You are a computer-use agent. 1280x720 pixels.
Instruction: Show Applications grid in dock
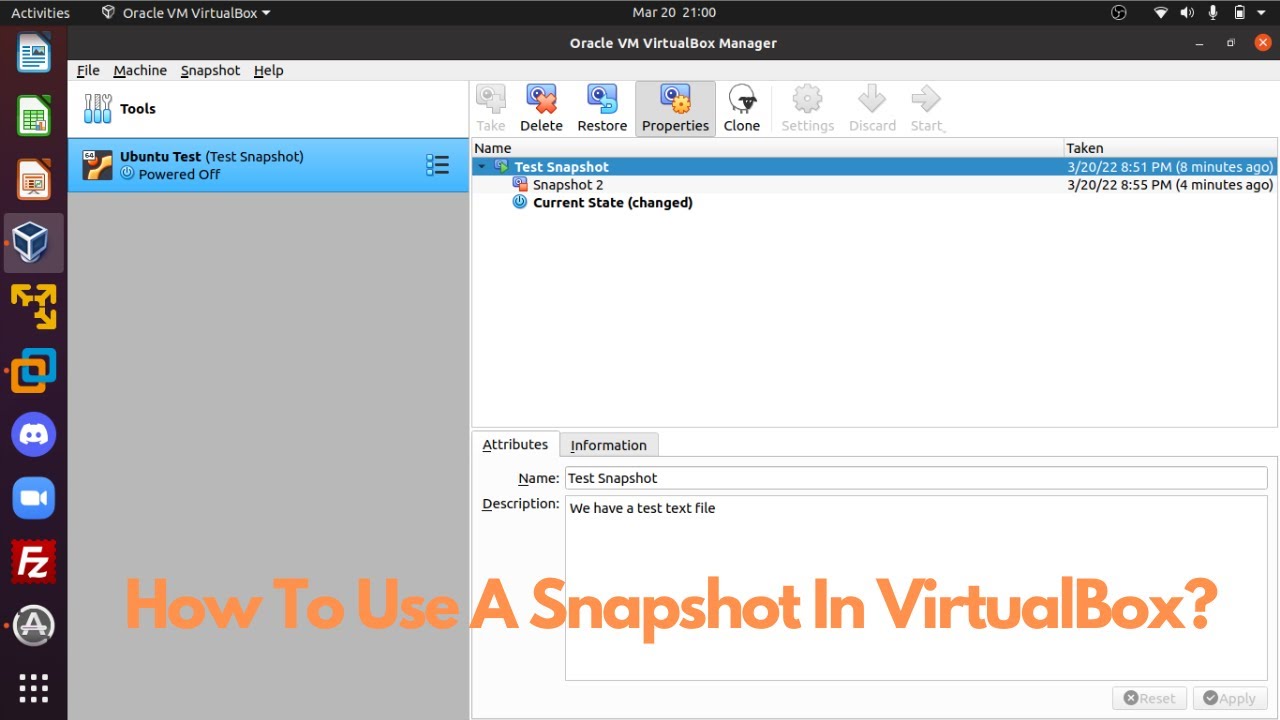(34, 688)
